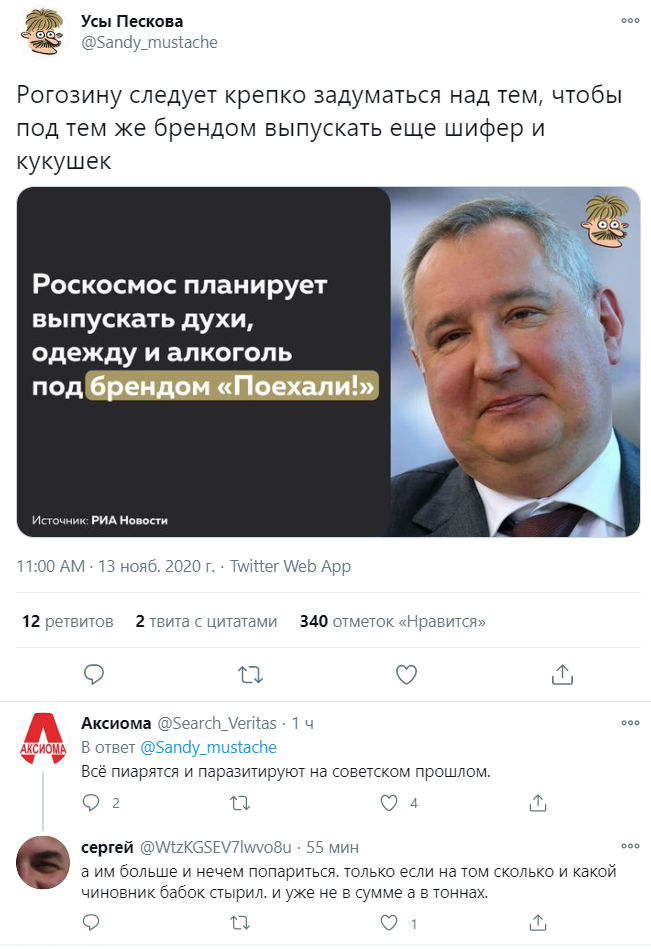
Task: Like сергей's comment with 1 like
Action: coord(389,922)
